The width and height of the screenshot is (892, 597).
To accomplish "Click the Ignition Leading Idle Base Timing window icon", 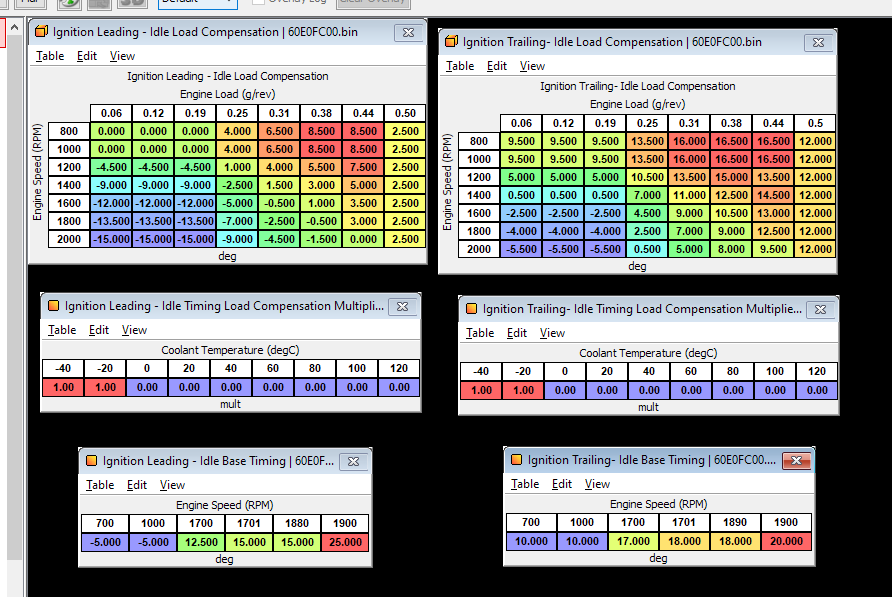I will tap(91, 461).
